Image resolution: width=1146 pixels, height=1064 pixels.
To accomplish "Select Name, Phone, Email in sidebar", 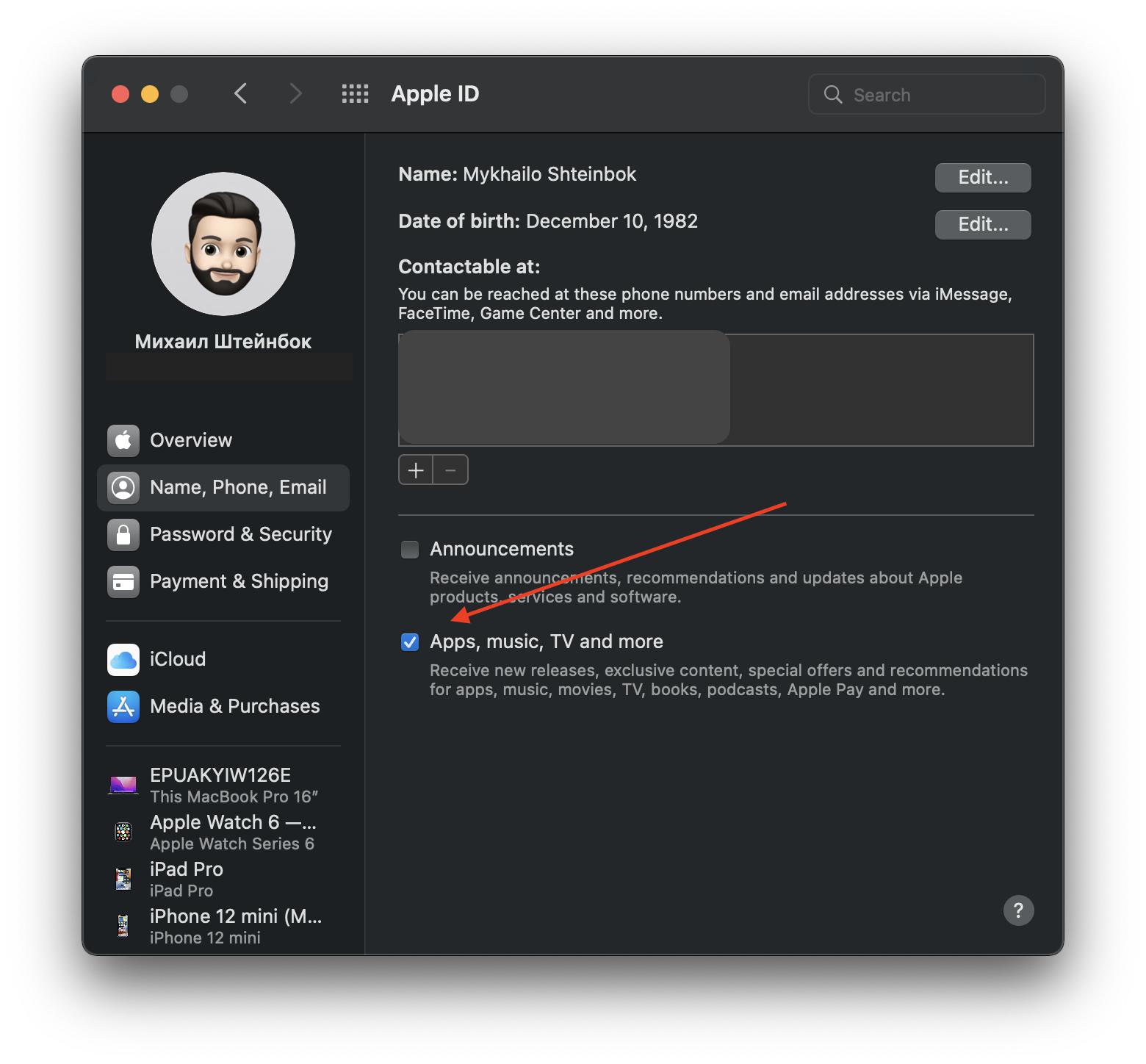I will click(x=223, y=487).
